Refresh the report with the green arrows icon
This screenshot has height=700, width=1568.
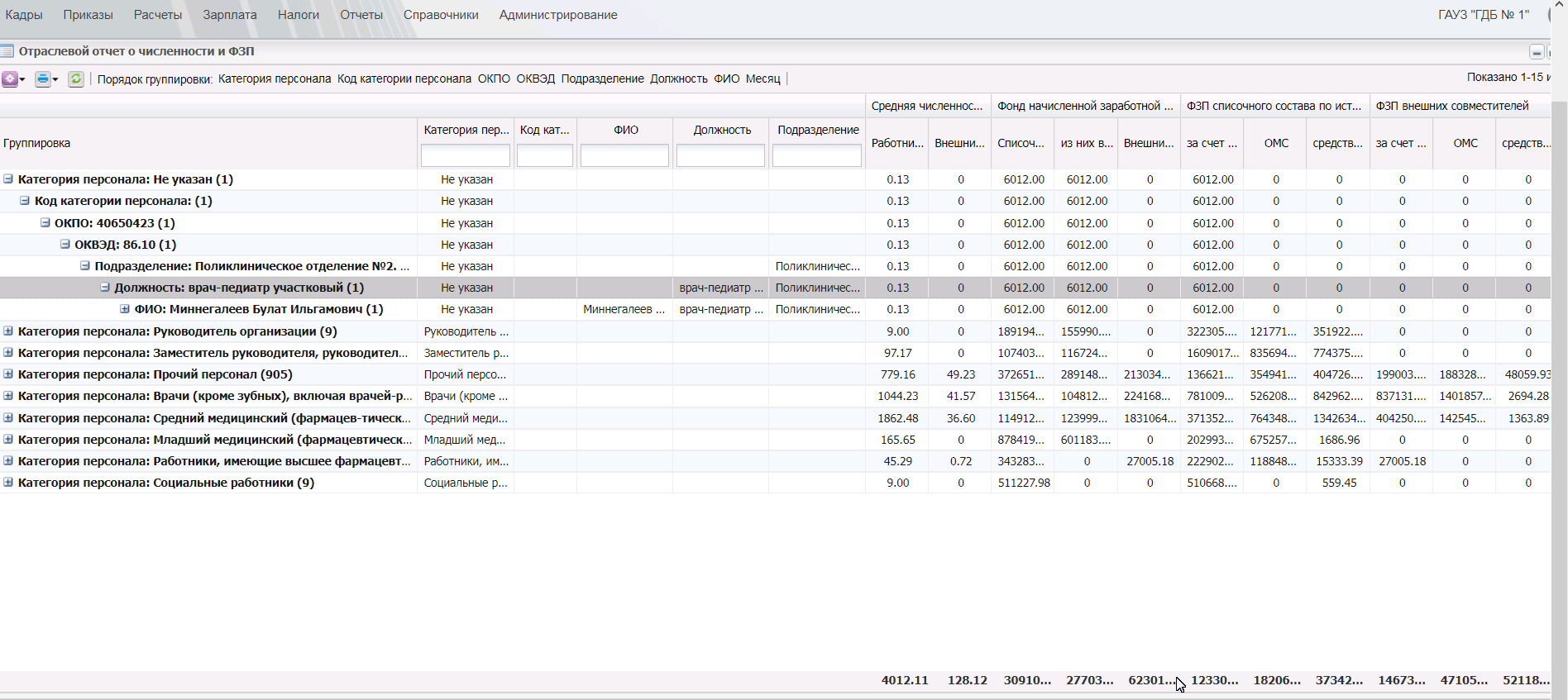(75, 79)
